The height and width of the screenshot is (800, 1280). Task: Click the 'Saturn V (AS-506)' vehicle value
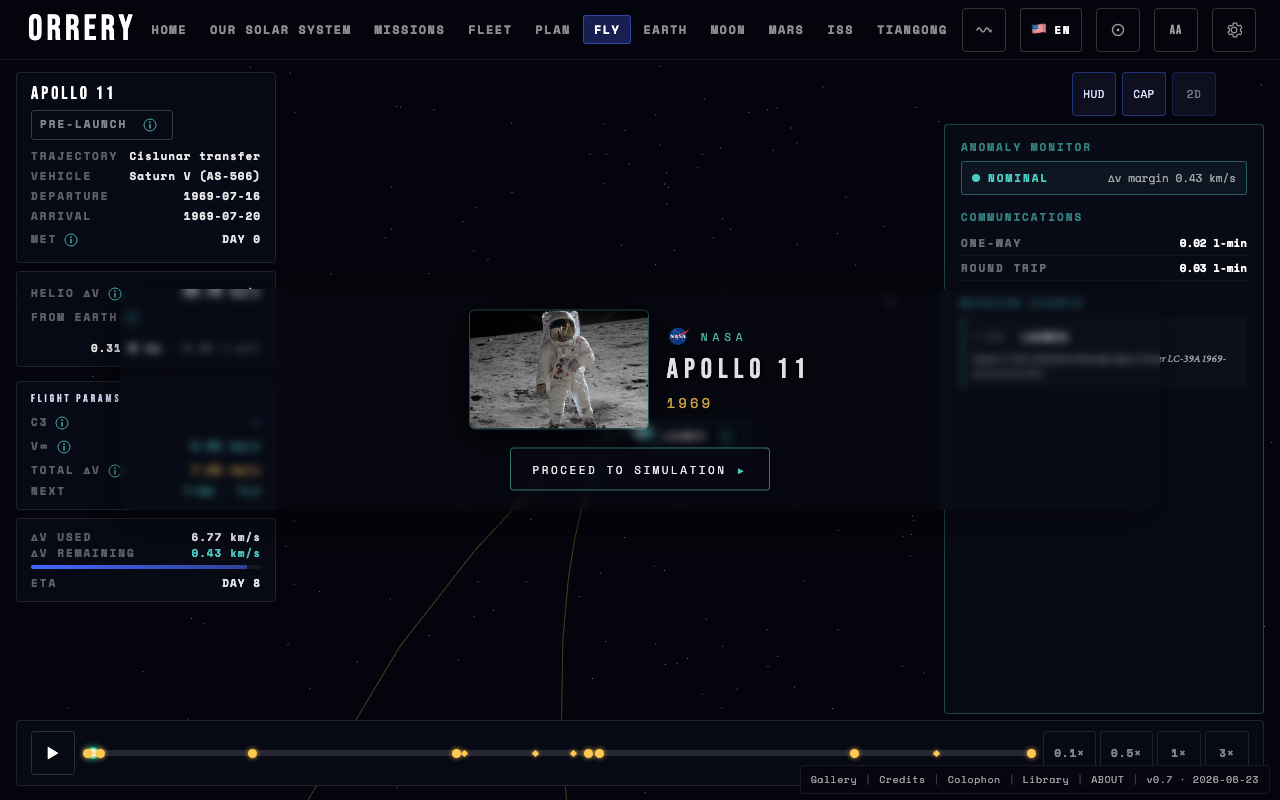click(195, 176)
